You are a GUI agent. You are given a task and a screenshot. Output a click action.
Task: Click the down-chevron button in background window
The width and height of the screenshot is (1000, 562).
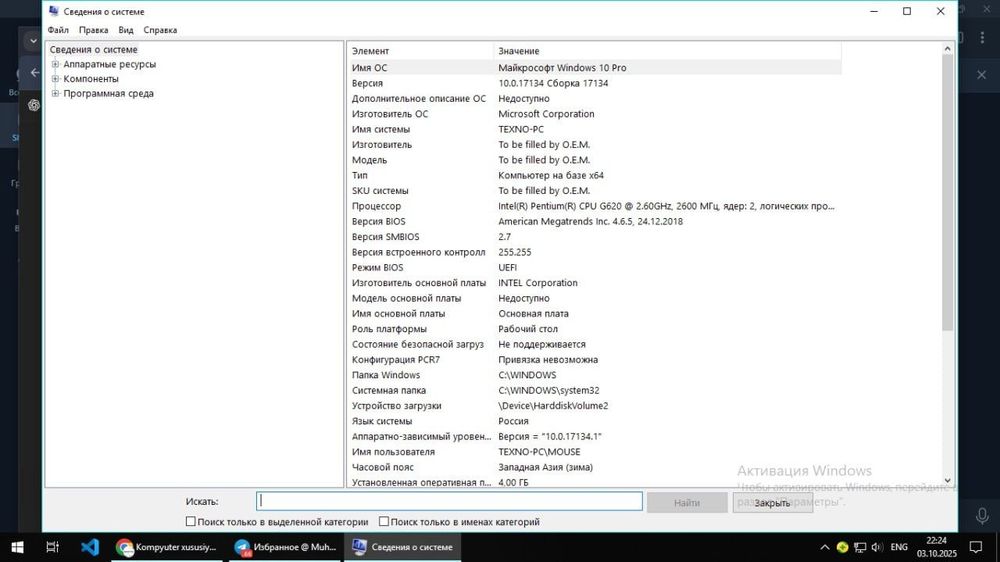[33, 41]
